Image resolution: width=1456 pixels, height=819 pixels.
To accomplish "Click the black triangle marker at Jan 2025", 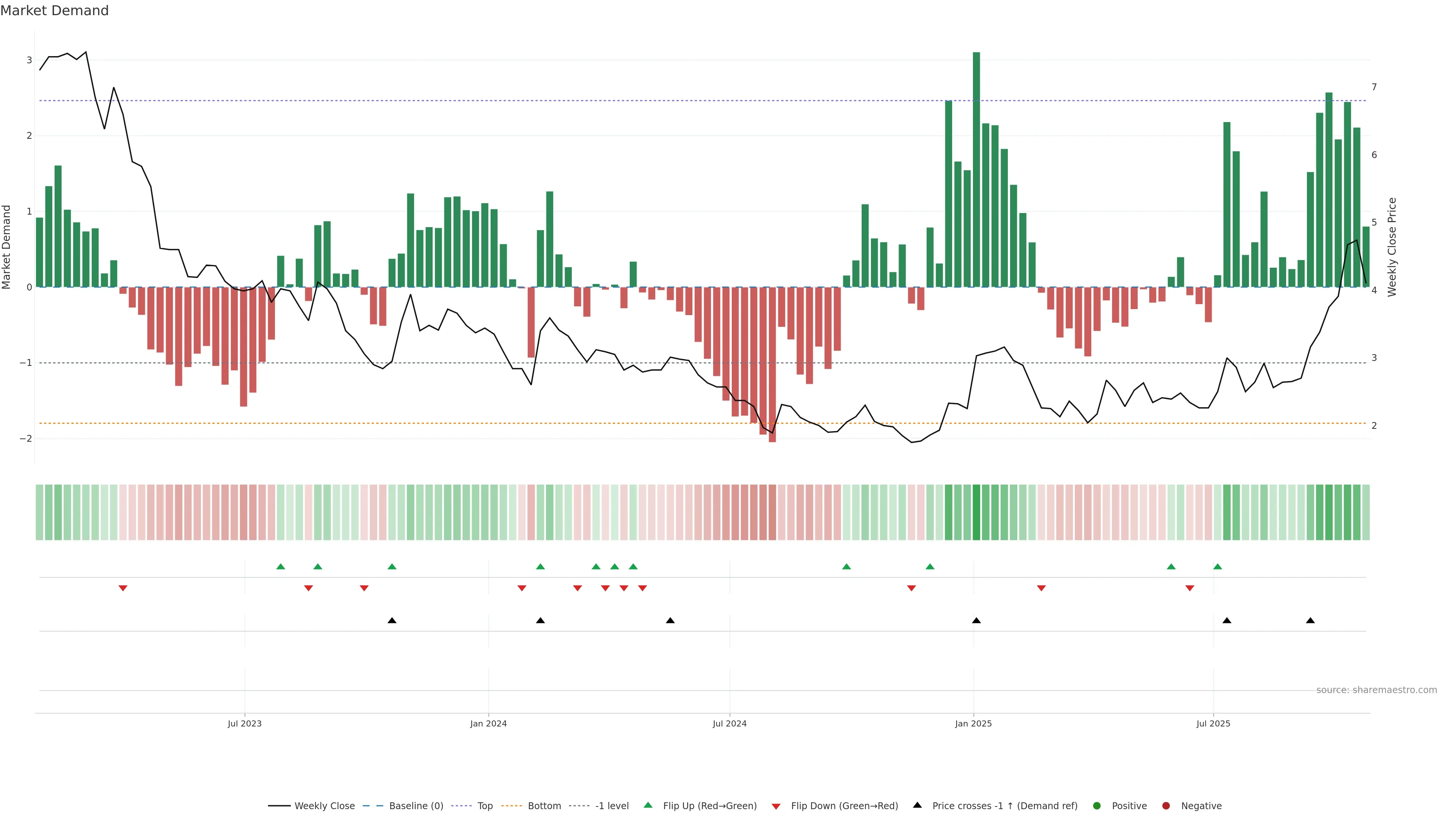I will [x=976, y=621].
